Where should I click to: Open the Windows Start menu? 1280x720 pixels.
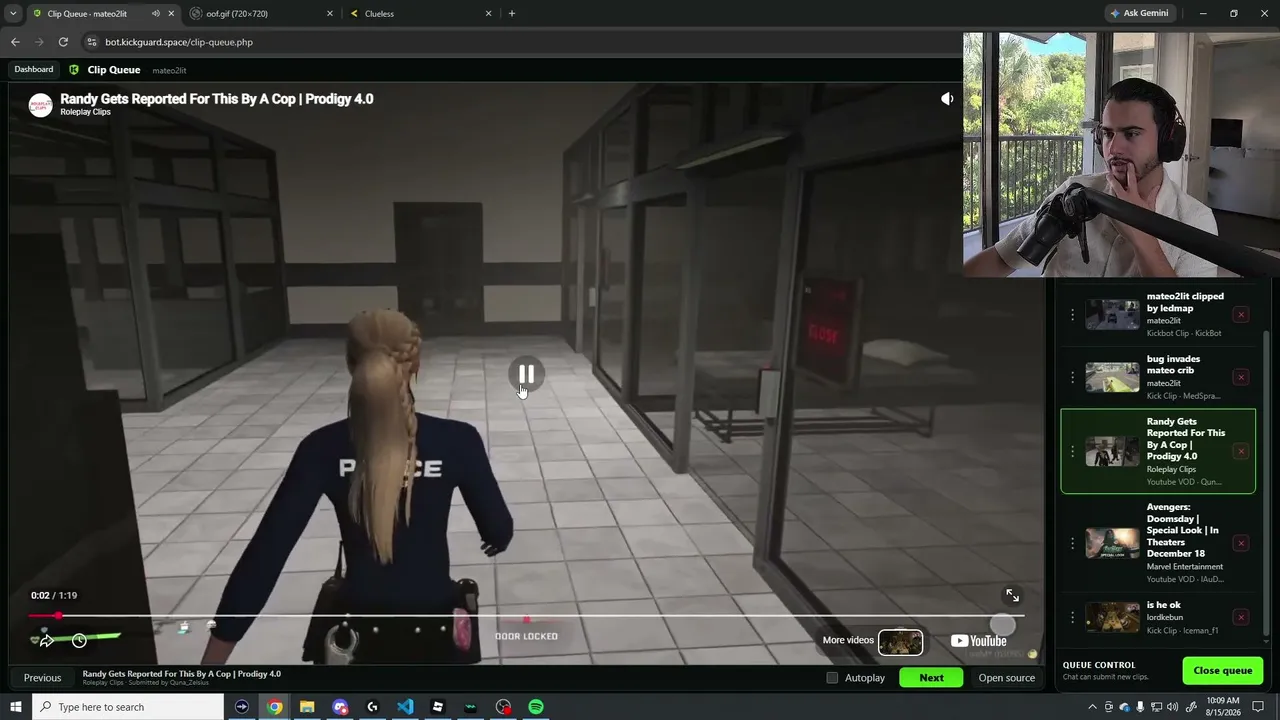(16, 707)
